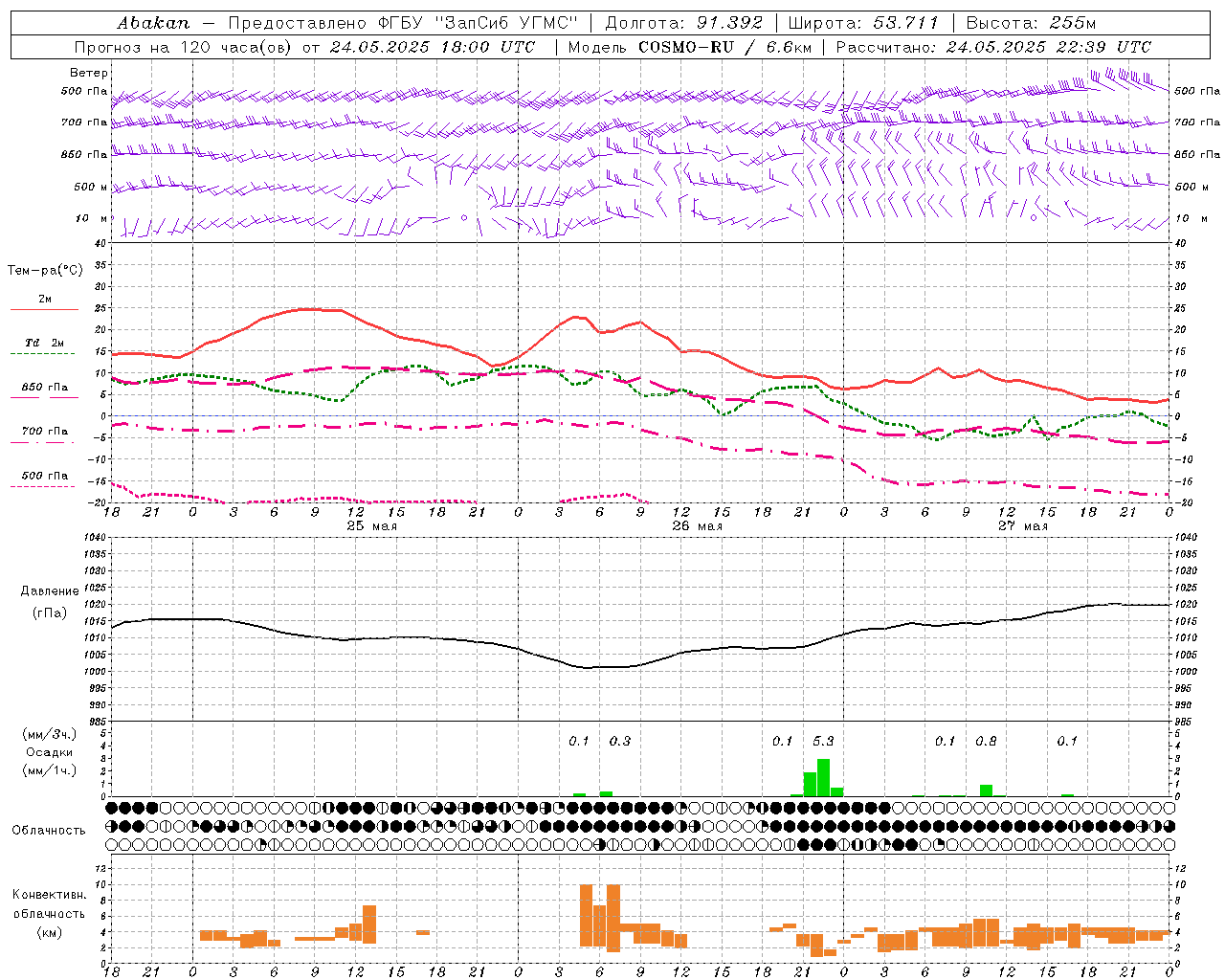Click the longitude value Долгота: 91.392

[684, 23]
